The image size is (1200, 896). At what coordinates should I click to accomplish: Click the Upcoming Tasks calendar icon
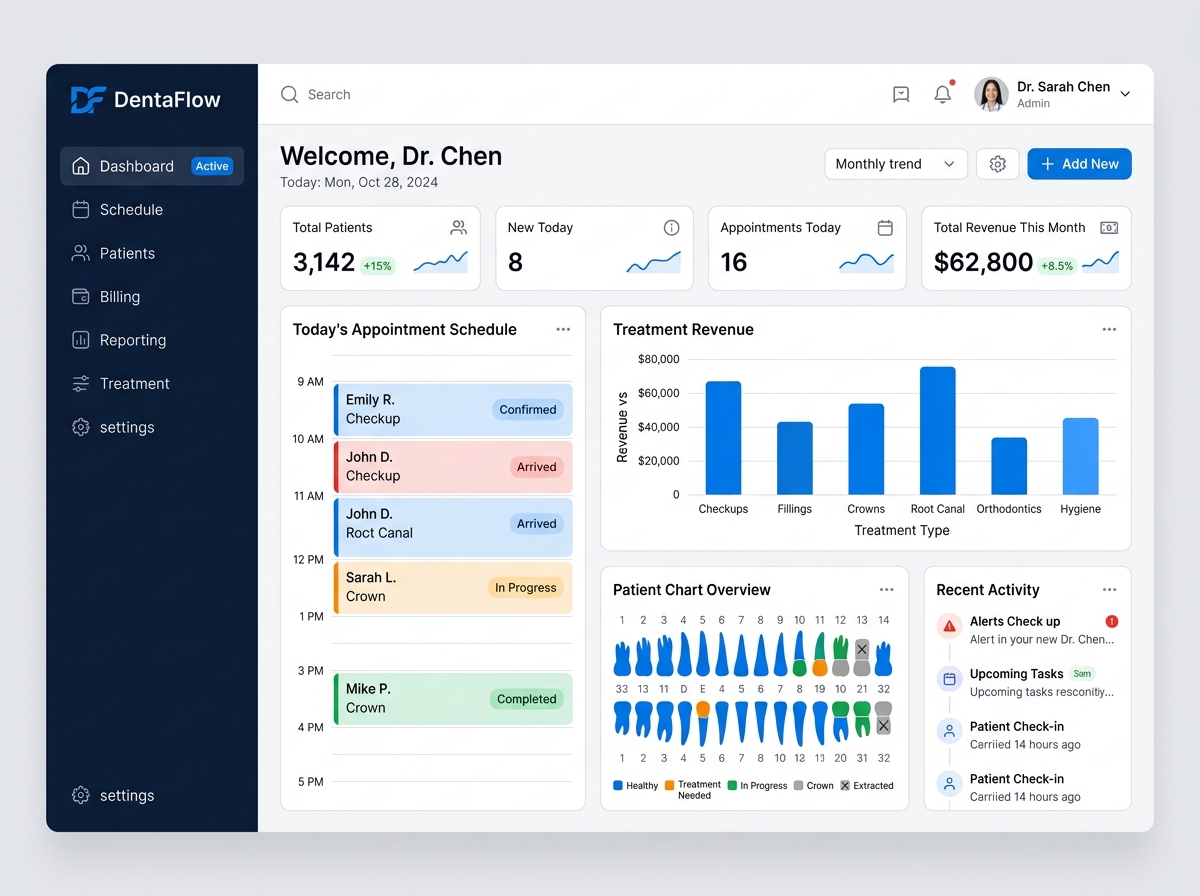949,679
